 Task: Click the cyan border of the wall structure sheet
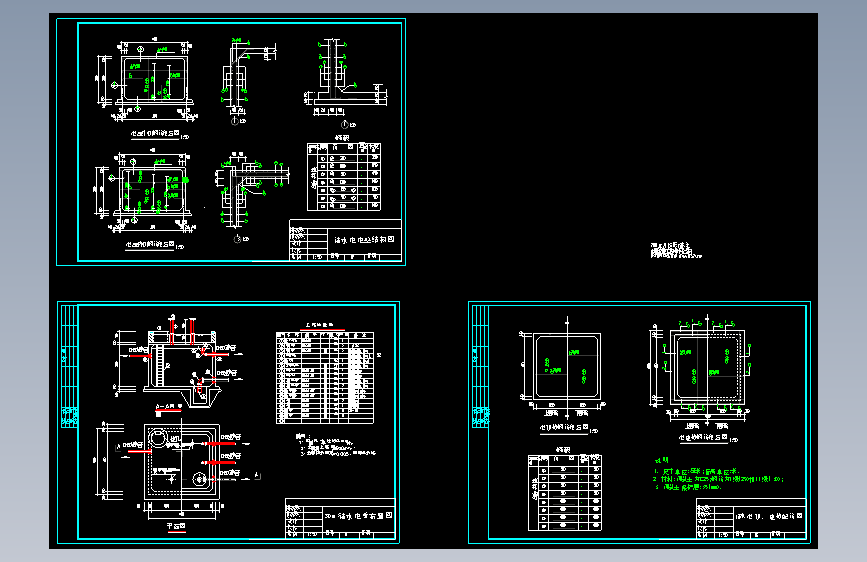pos(231,142)
